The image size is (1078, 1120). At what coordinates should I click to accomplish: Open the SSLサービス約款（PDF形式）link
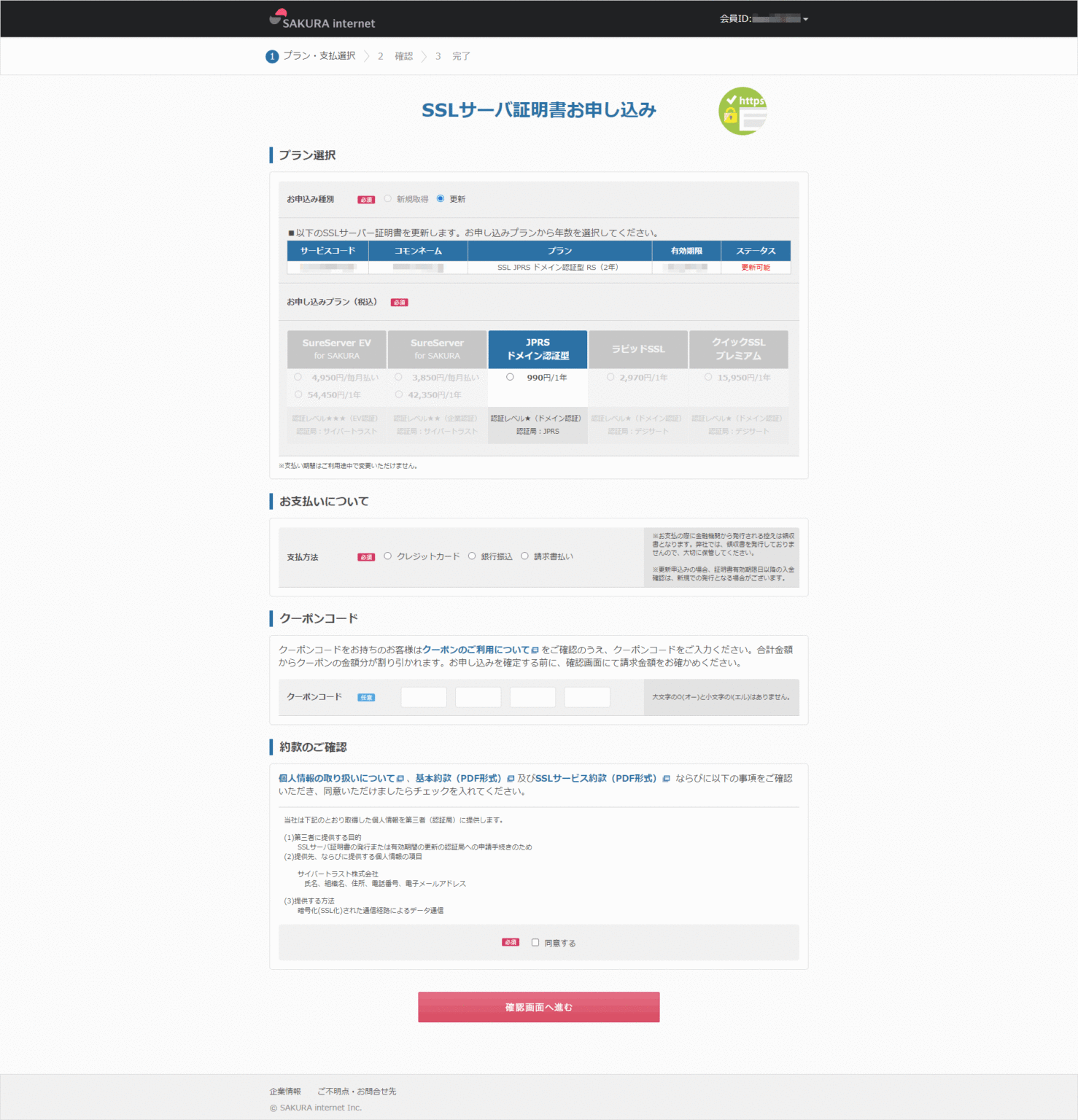coord(596,778)
